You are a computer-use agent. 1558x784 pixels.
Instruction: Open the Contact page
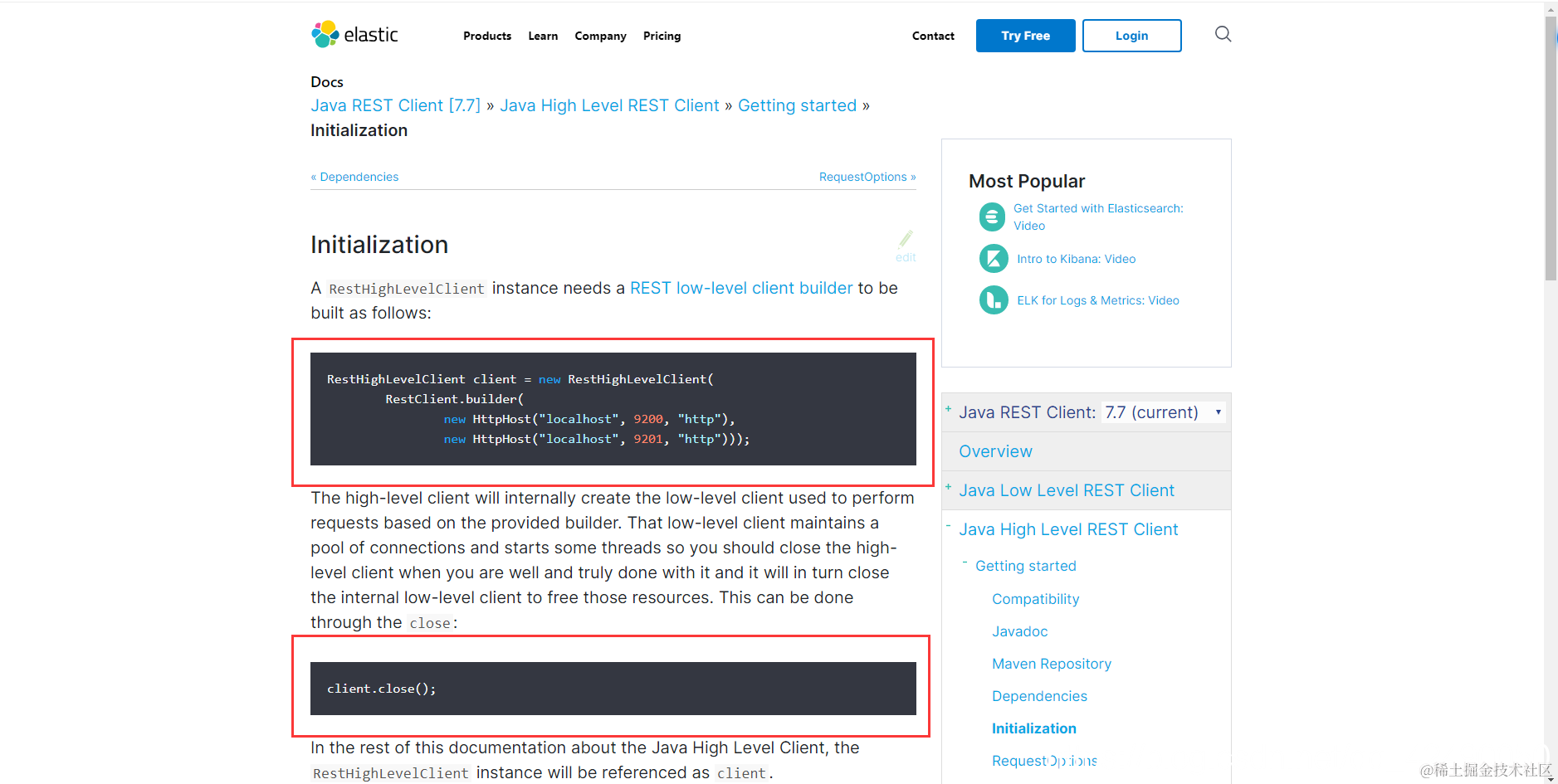[933, 36]
